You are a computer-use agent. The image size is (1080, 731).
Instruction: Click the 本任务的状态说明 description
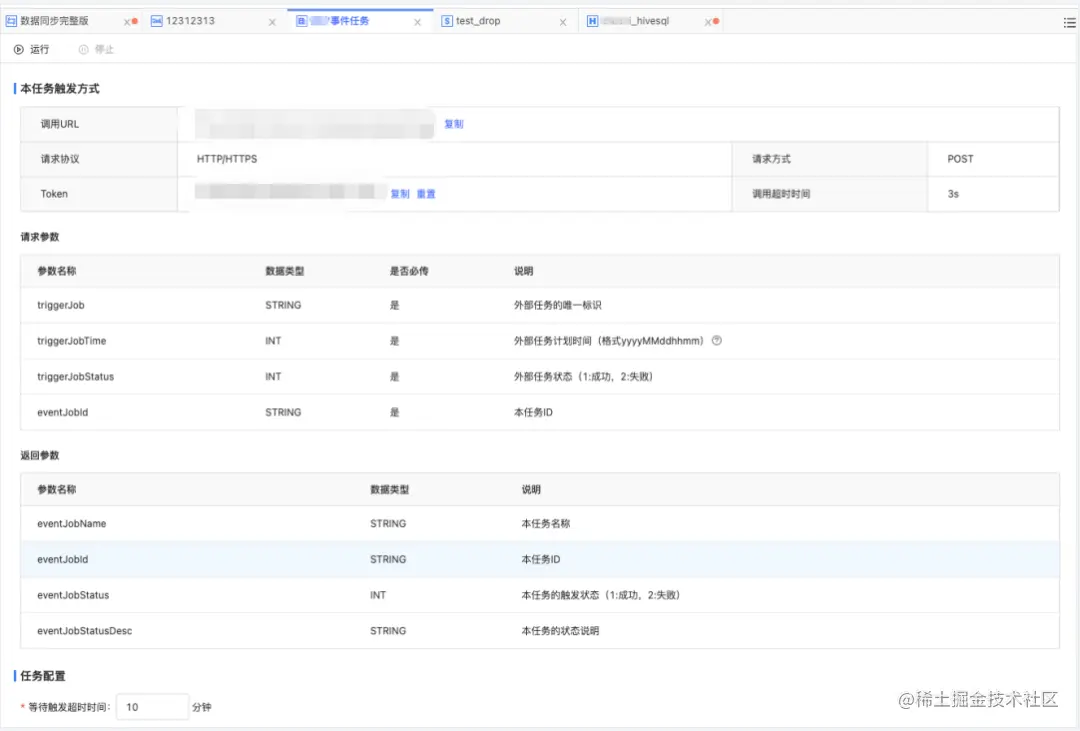[x=560, y=631]
